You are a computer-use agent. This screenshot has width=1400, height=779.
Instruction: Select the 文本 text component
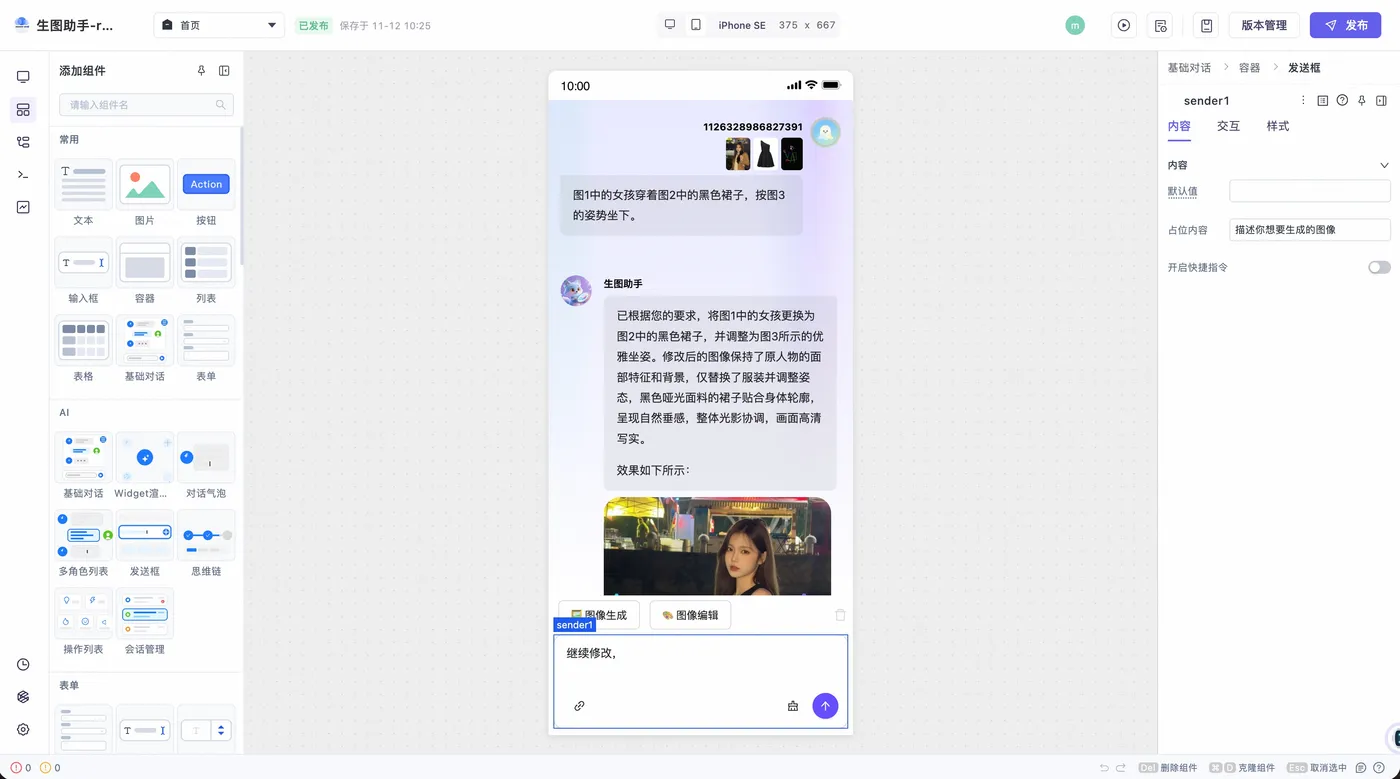click(x=83, y=193)
